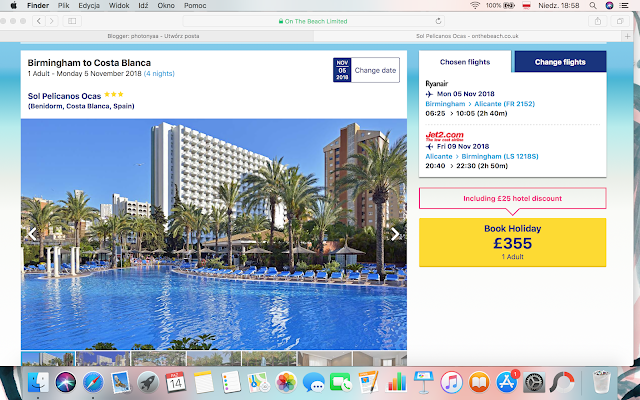640x400 pixels.
Task: Open Numbers chart icon in Dock
Action: [x=396, y=382]
